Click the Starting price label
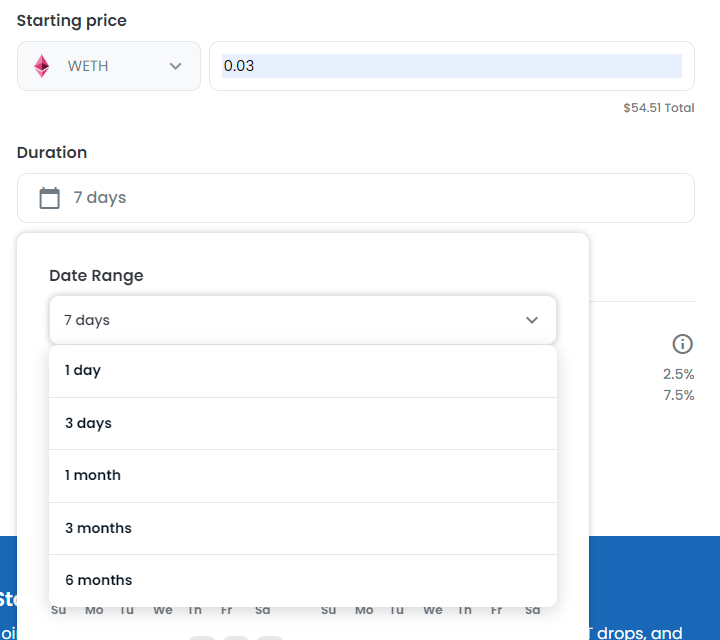This screenshot has height=640, width=720. [72, 21]
